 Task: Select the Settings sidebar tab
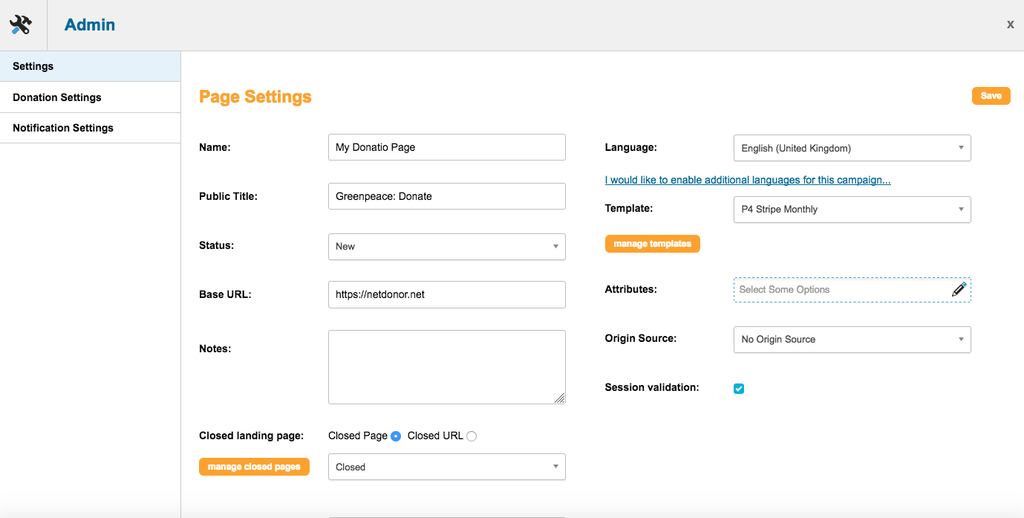pyautogui.click(x=90, y=67)
